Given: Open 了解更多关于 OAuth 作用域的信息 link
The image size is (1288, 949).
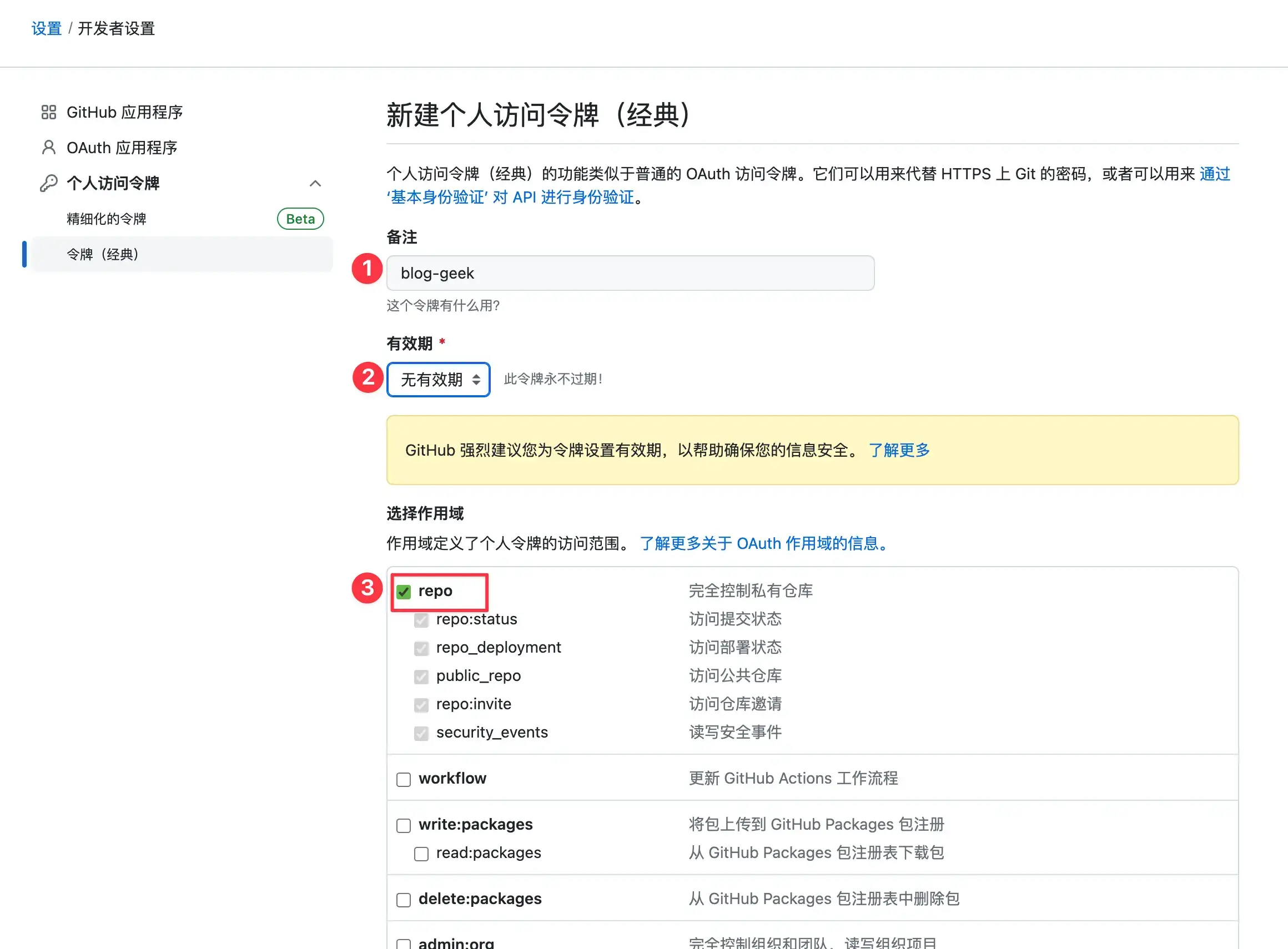Looking at the screenshot, I should tap(764, 543).
